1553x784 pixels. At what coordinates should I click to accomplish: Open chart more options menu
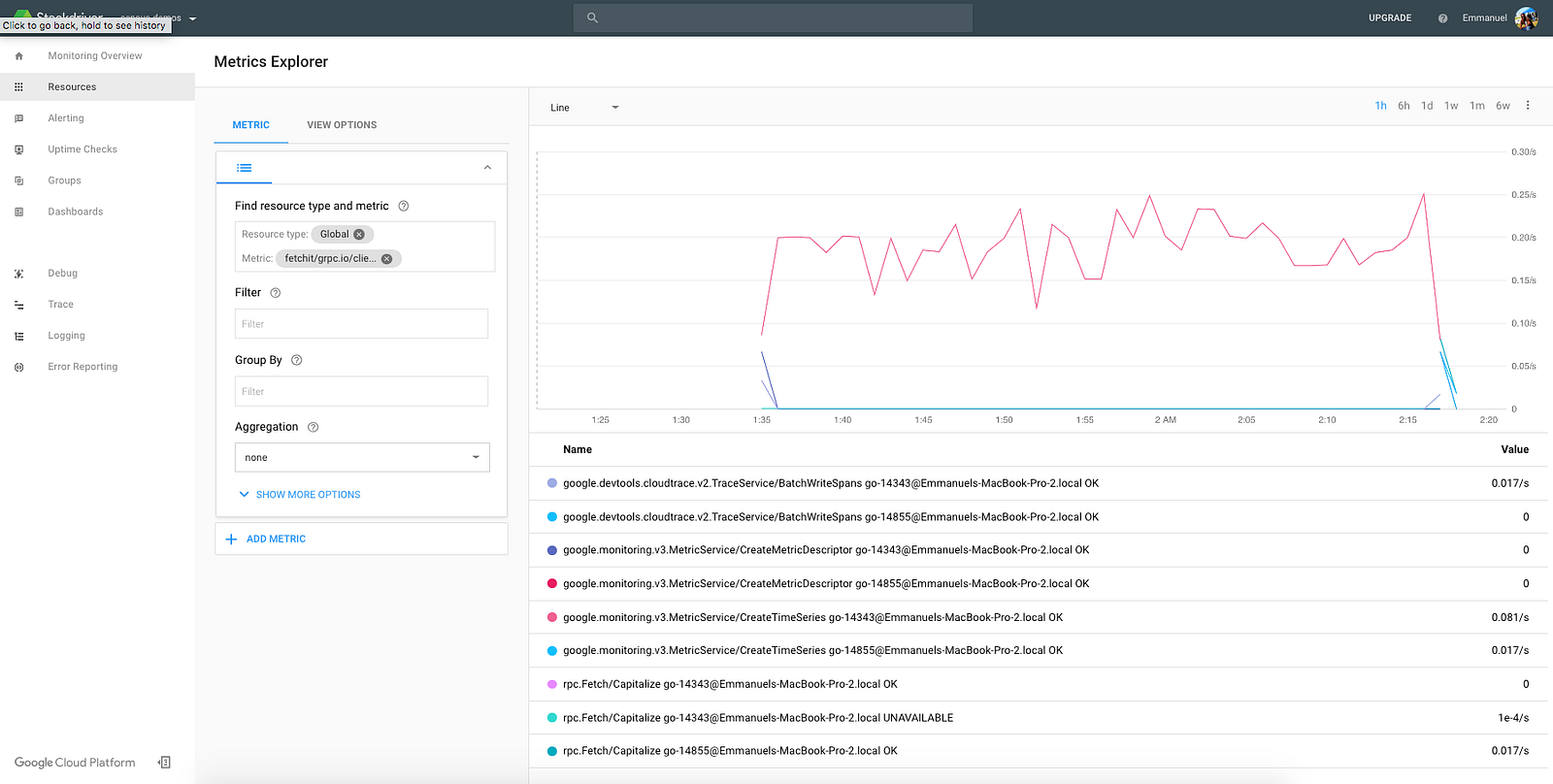(x=1527, y=106)
